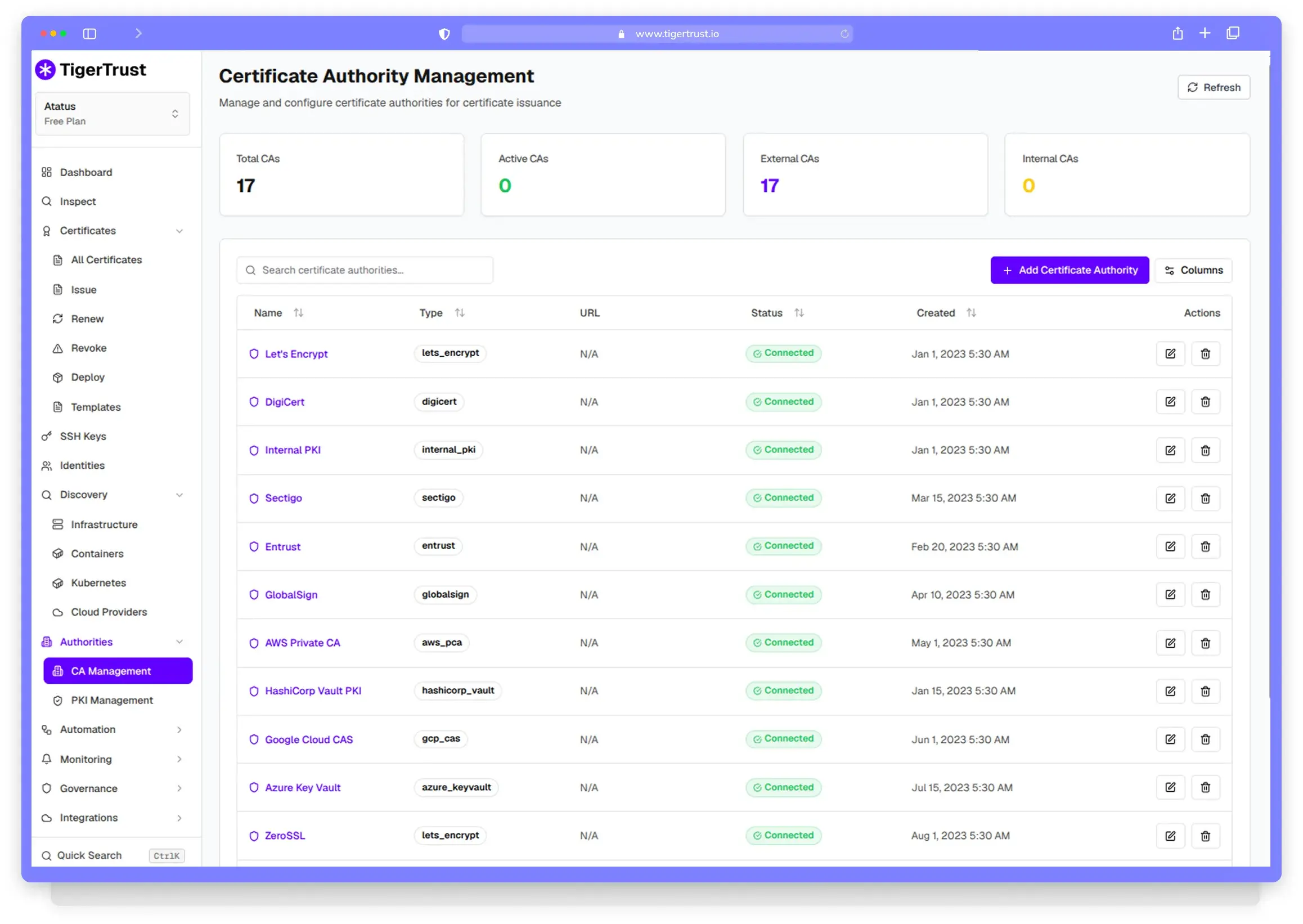The image size is (1303, 924).
Task: Delete the Let's Encrypt certificate authority
Action: click(1205, 353)
